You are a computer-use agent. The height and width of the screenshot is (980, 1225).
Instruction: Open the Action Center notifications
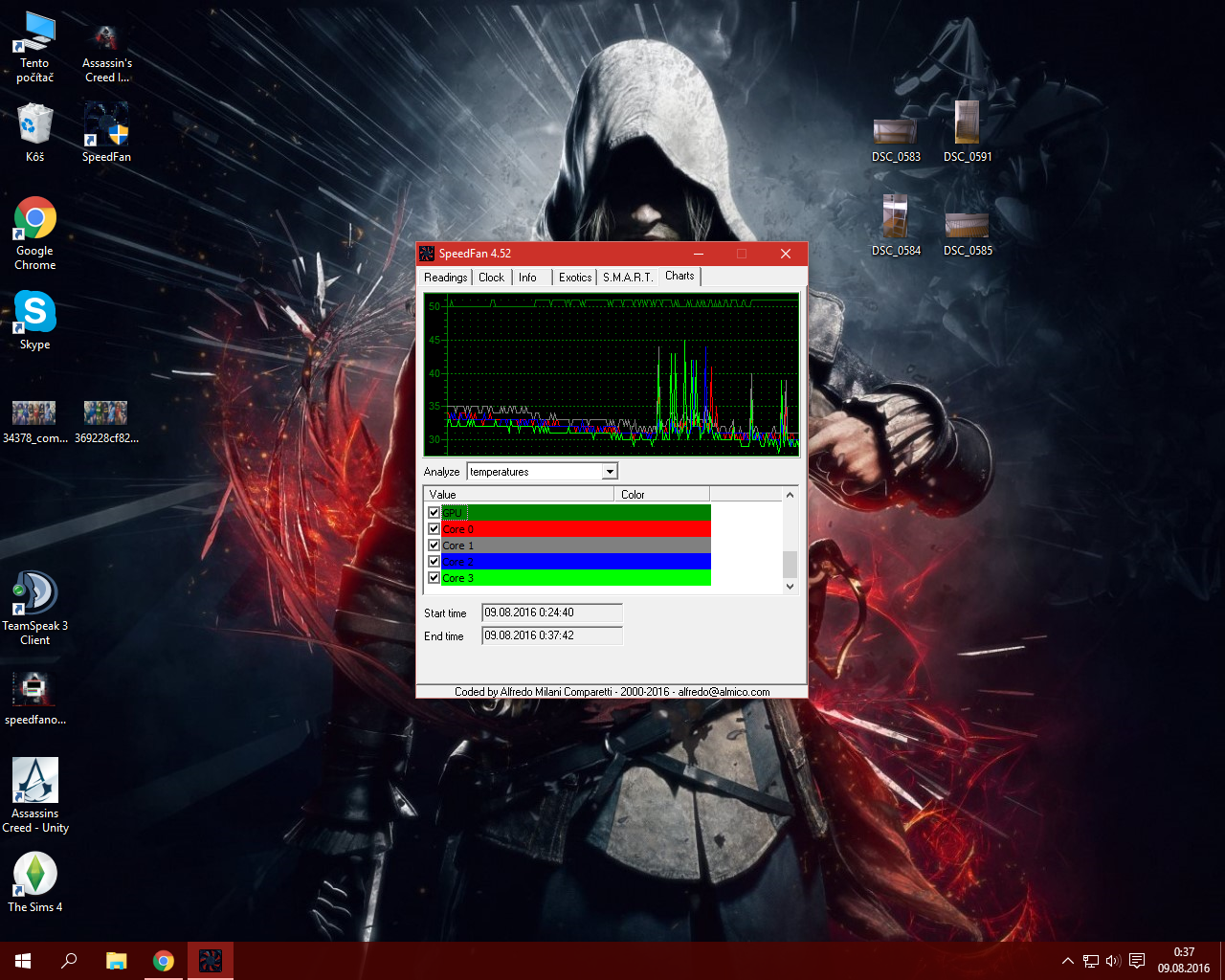(1137, 961)
